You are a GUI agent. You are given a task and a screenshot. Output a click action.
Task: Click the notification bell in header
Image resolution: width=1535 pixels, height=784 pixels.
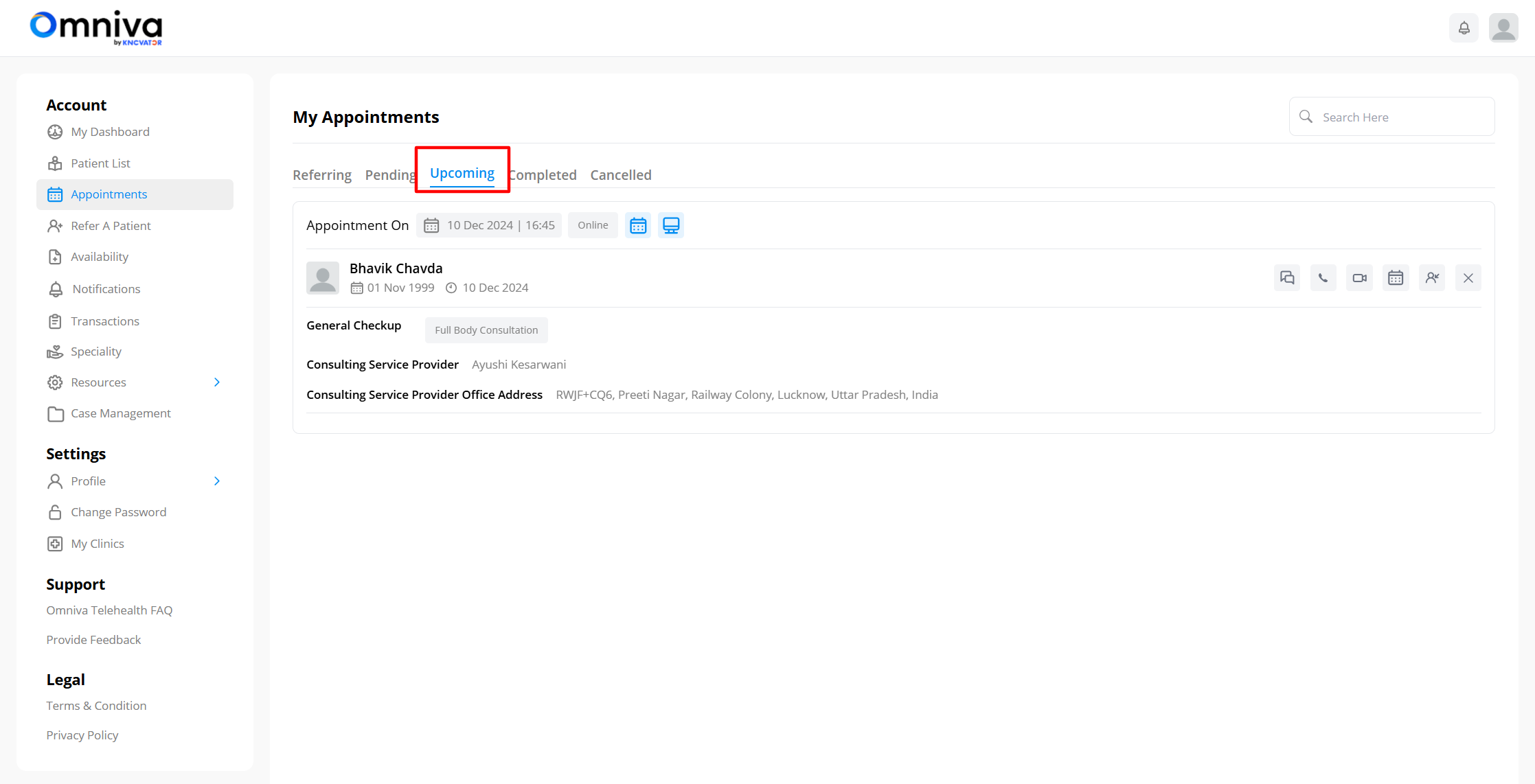[x=1464, y=28]
